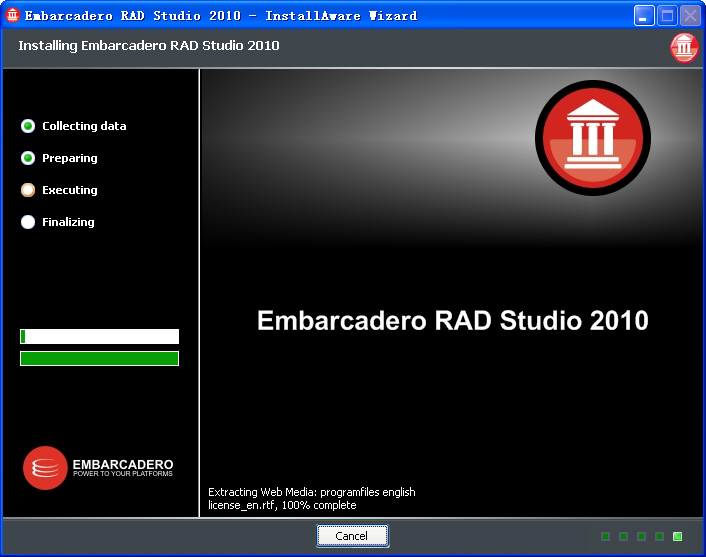The width and height of the screenshot is (706, 557).
Task: Click the lower green overall progress bar
Action: (100, 358)
